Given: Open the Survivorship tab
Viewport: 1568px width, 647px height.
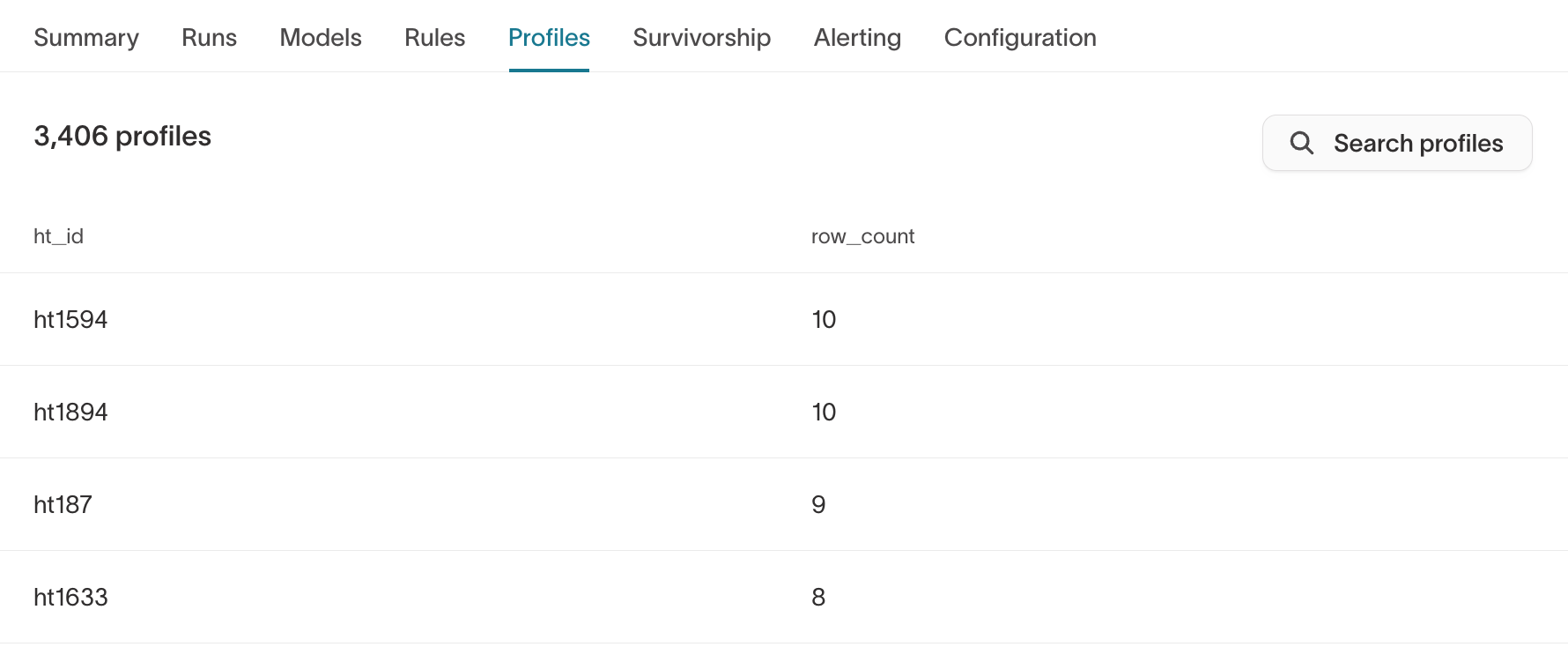Looking at the screenshot, I should 701,38.
